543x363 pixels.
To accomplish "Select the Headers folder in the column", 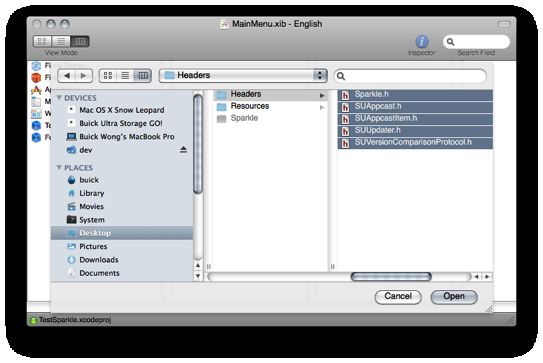I will tap(270, 94).
